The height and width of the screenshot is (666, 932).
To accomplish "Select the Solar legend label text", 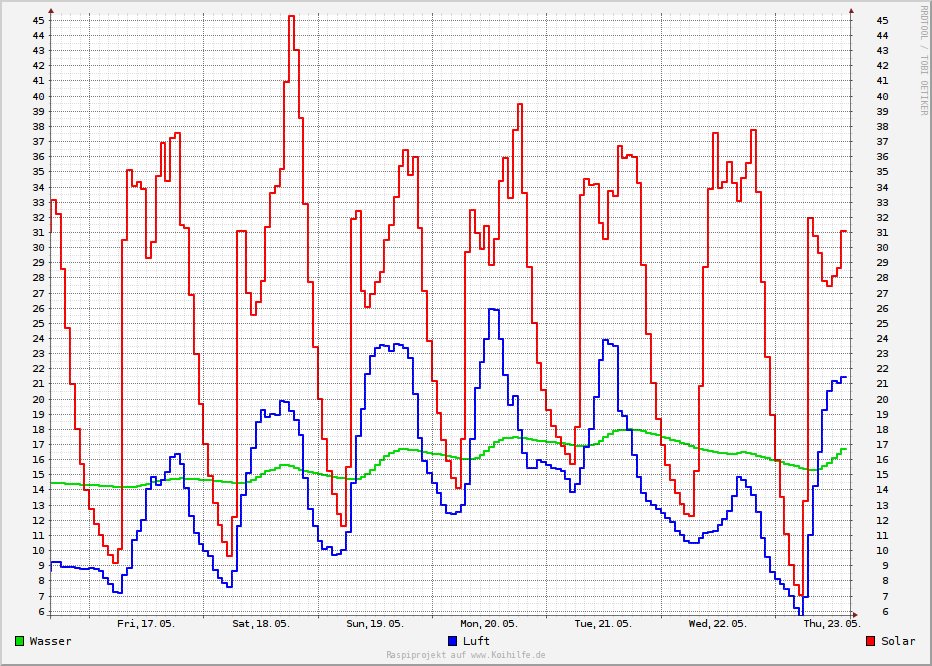I will (x=897, y=640).
